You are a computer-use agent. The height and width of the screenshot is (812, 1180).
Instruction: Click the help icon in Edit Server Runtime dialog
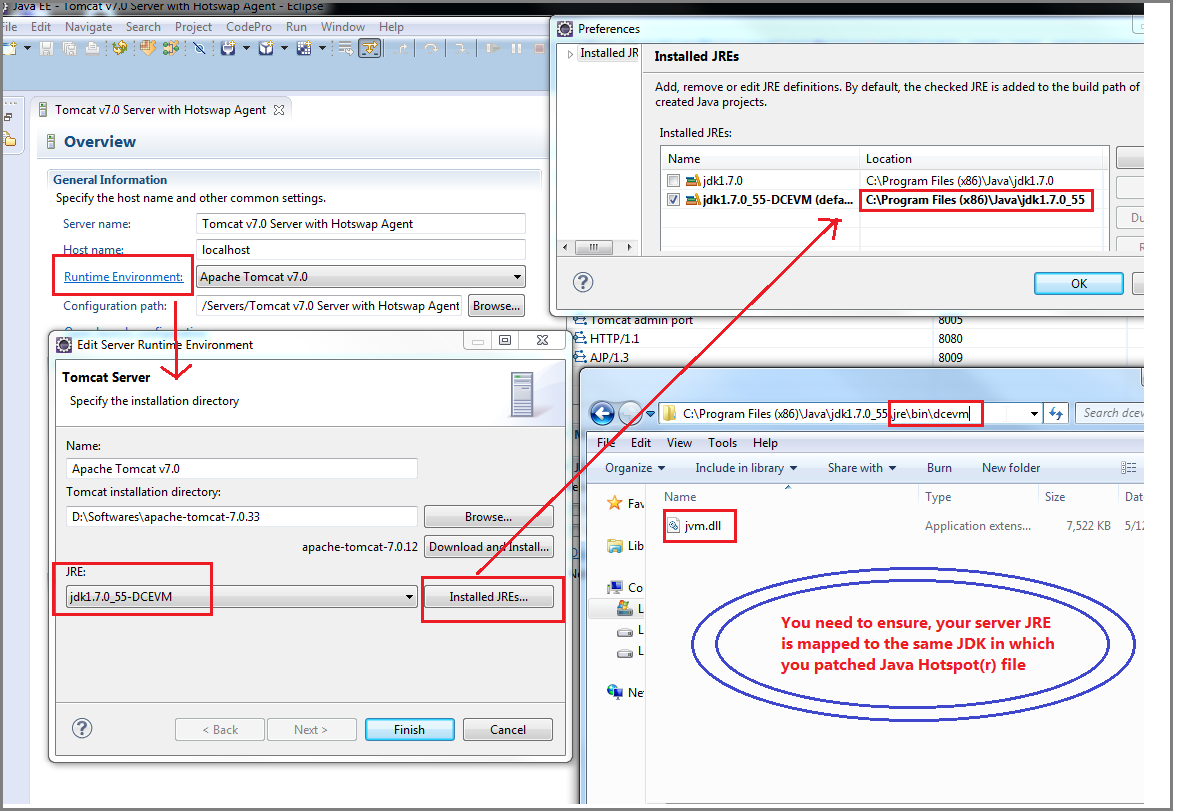pos(82,728)
